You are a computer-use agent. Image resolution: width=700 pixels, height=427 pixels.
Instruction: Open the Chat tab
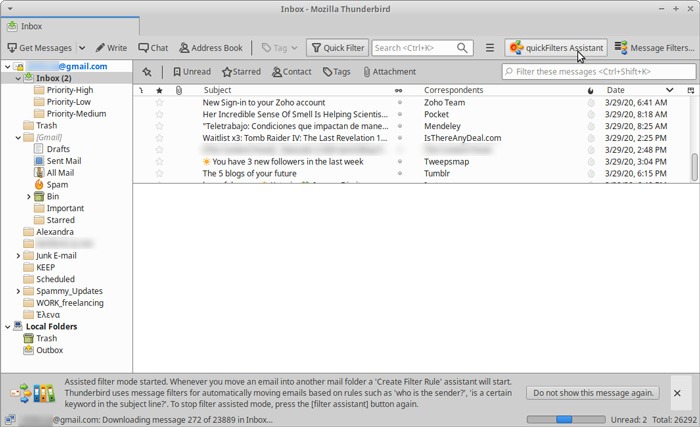point(153,48)
